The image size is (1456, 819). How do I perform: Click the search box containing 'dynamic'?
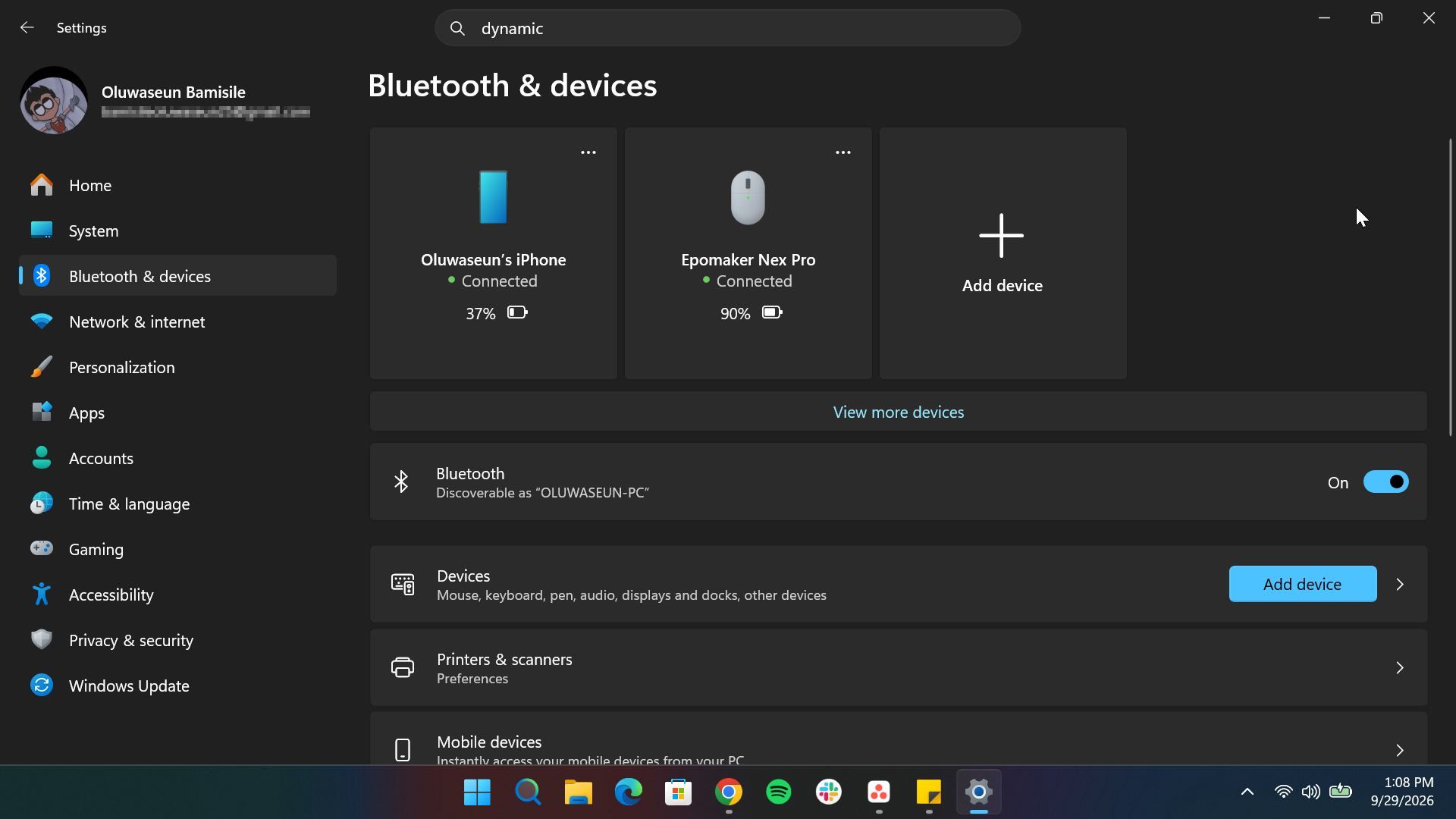tap(728, 28)
